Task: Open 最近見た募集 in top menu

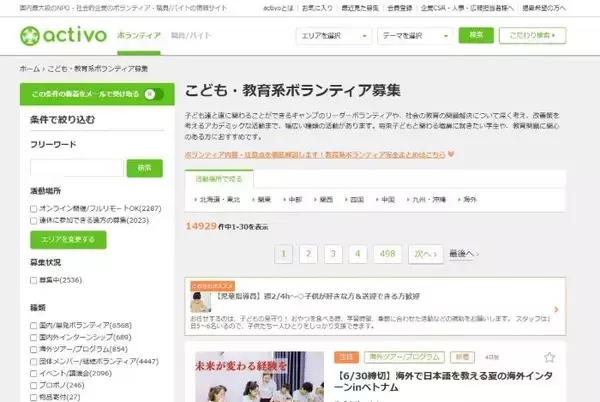Action: [x=360, y=8]
